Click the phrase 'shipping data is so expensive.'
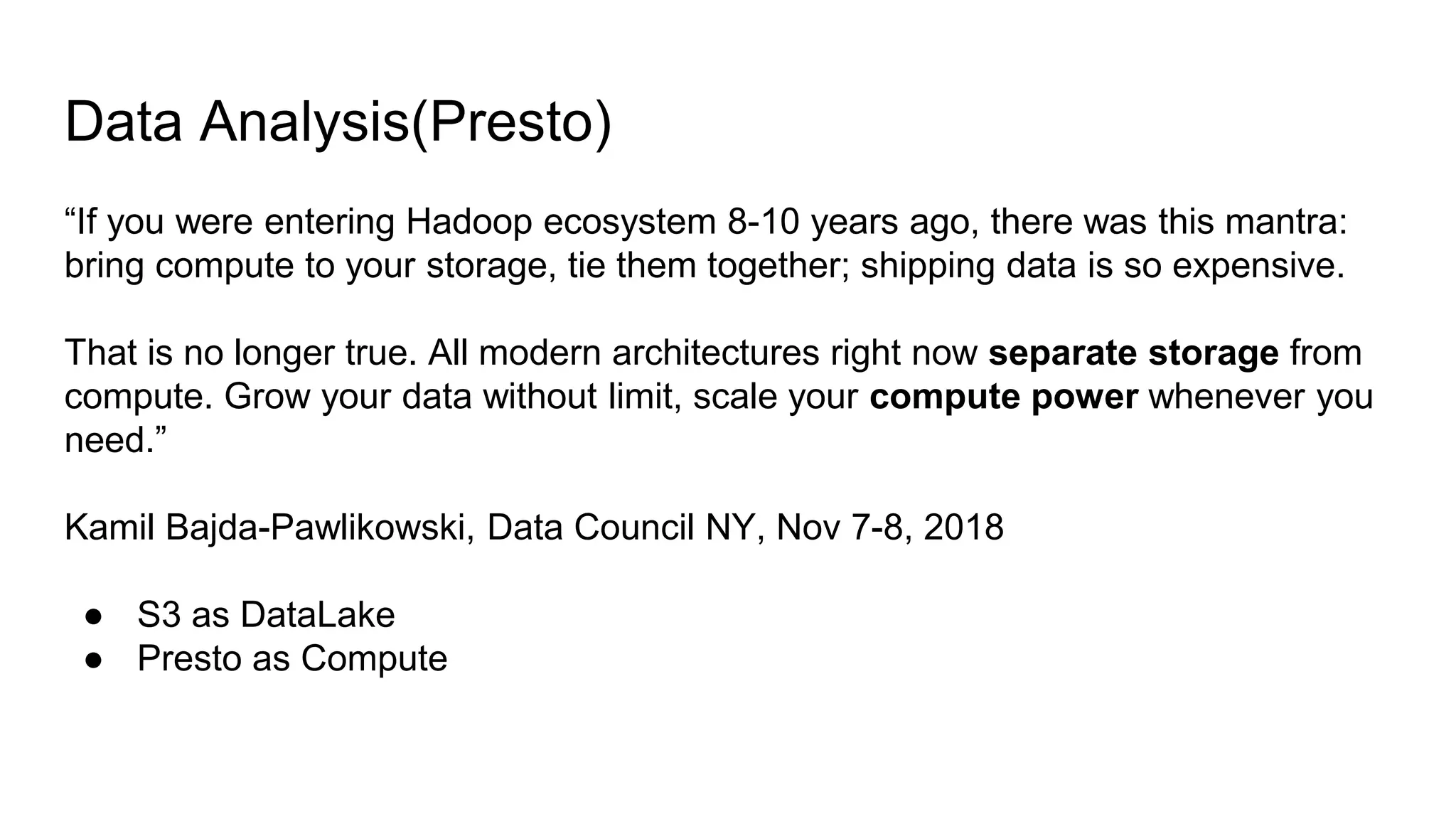The height and width of the screenshot is (819, 1456). tap(1103, 266)
